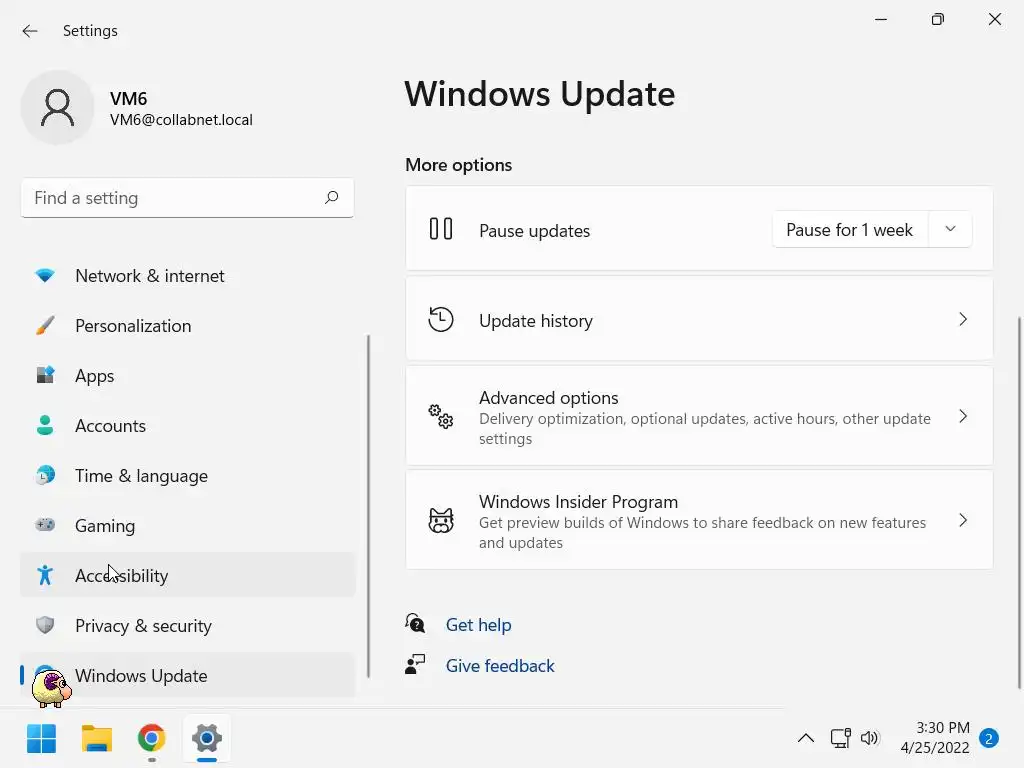Click the Advanced options gears icon
The image size is (1024, 768).
tap(441, 416)
